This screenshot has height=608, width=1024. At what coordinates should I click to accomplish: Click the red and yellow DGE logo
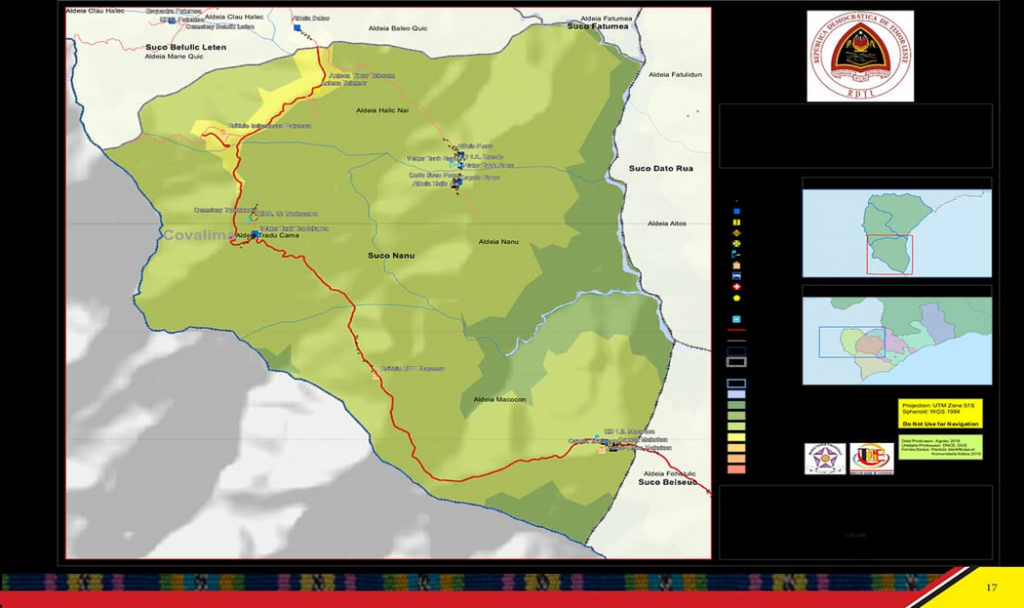coord(871,458)
